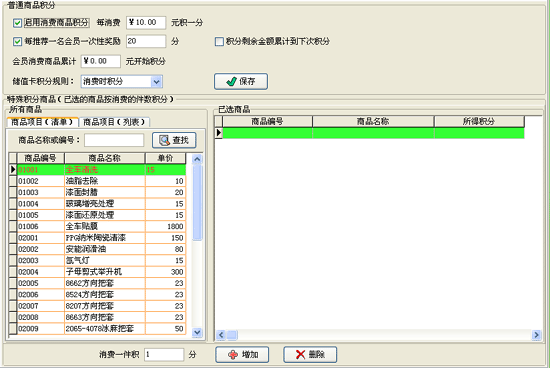Click the 商品编号 header in 已选商品 grid
Viewport: 550px width, 368px height.
click(x=267, y=121)
